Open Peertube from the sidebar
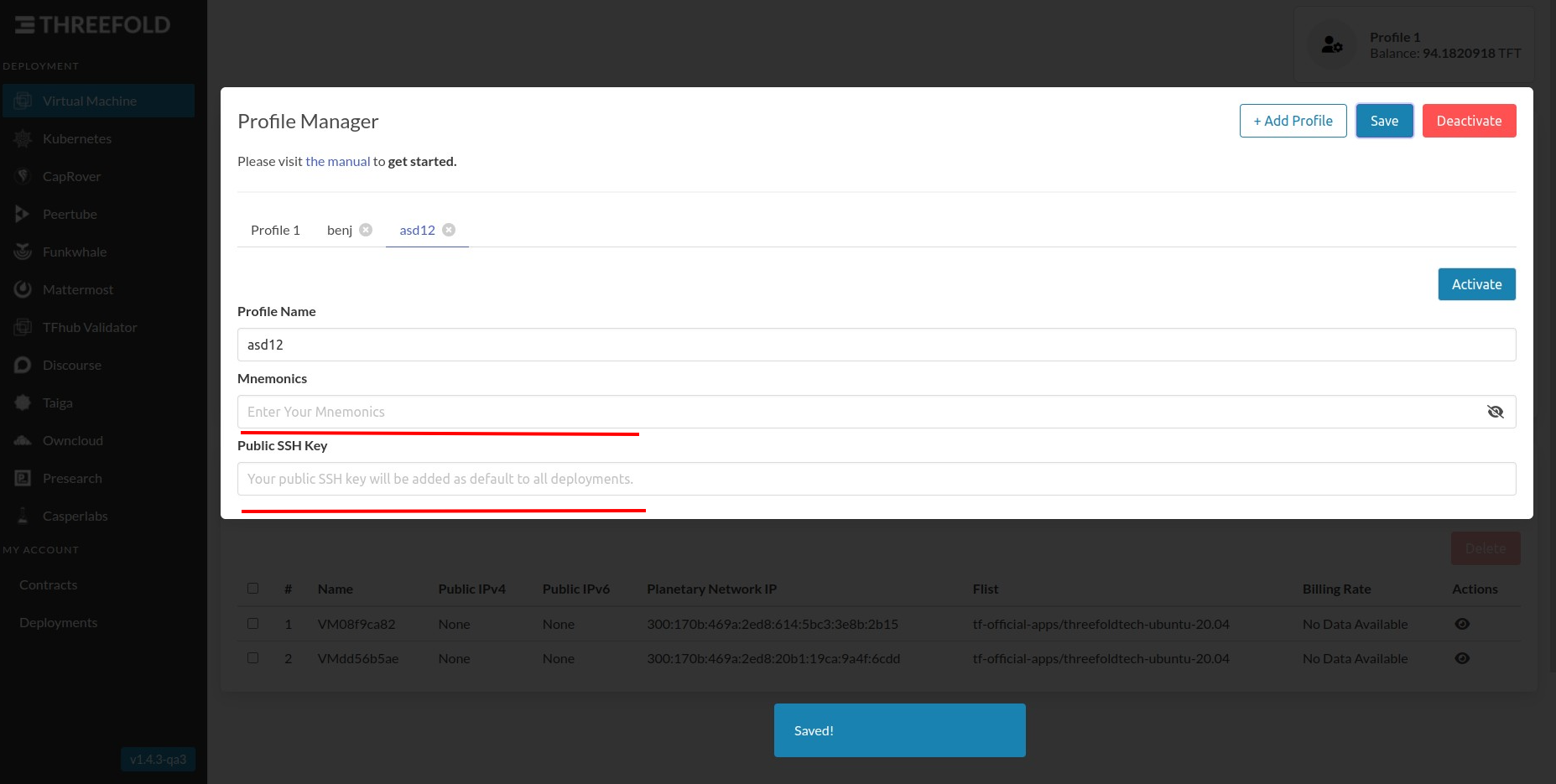Image resolution: width=1556 pixels, height=784 pixels. 23,214
